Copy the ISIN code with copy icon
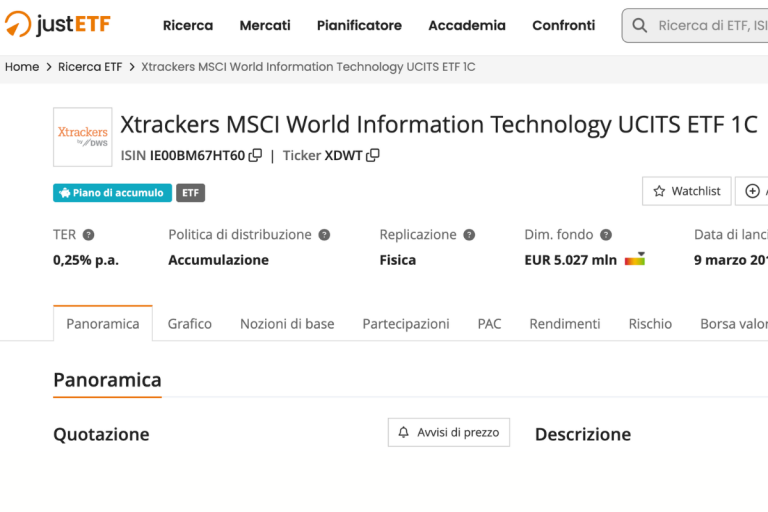This screenshot has height=512, width=768. [x=255, y=155]
